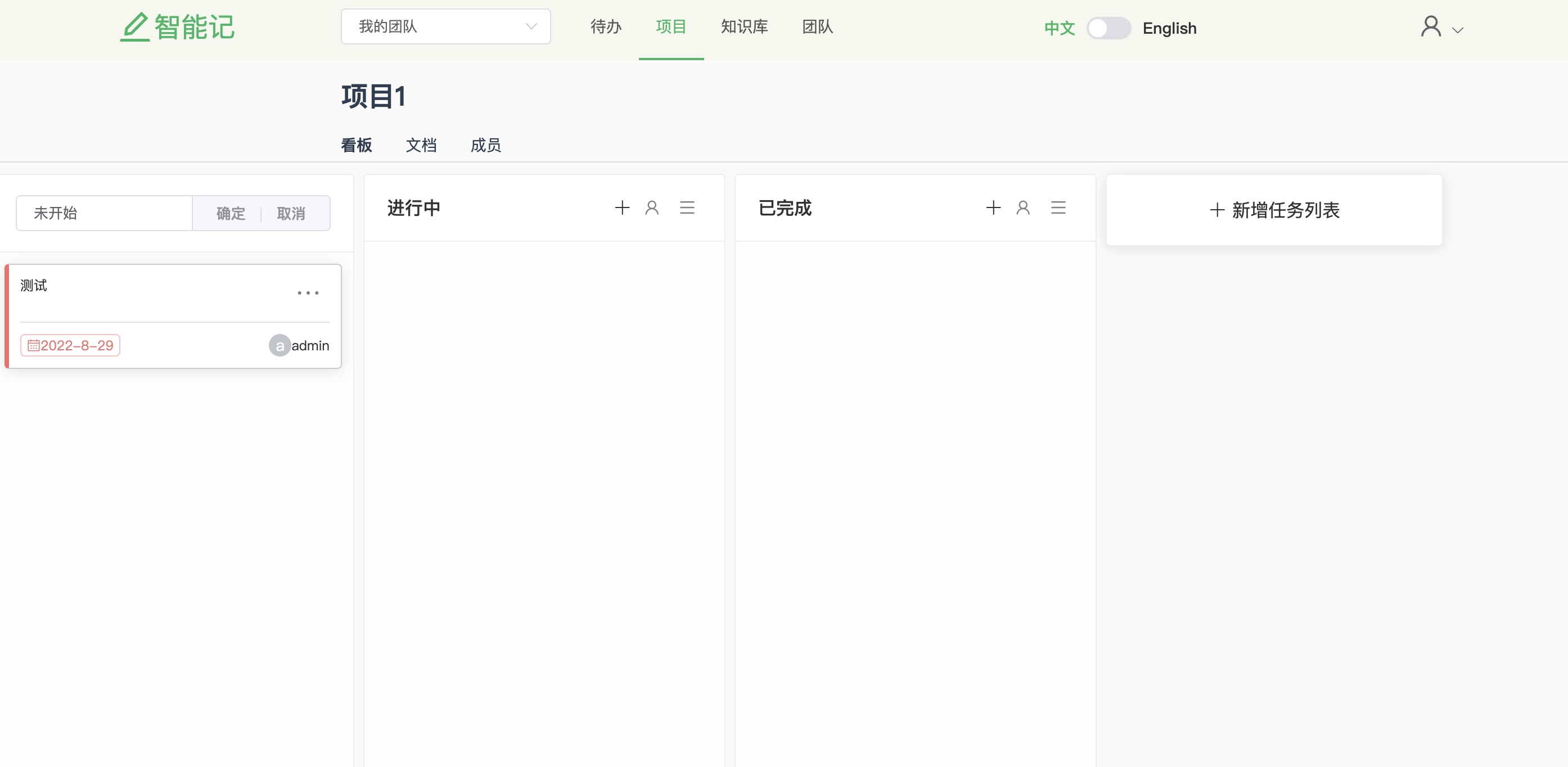Toggle language switch to English
Image resolution: width=1568 pixels, height=767 pixels.
pyautogui.click(x=1108, y=28)
